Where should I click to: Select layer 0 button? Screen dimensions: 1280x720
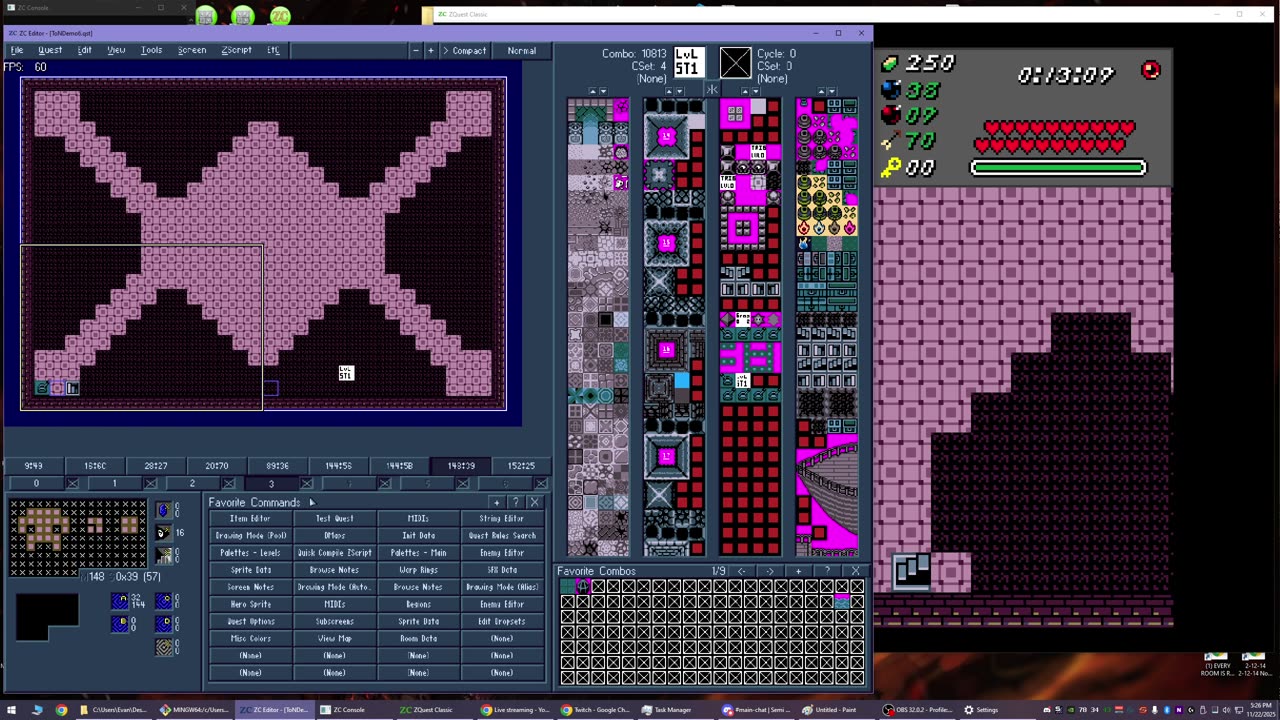36,484
